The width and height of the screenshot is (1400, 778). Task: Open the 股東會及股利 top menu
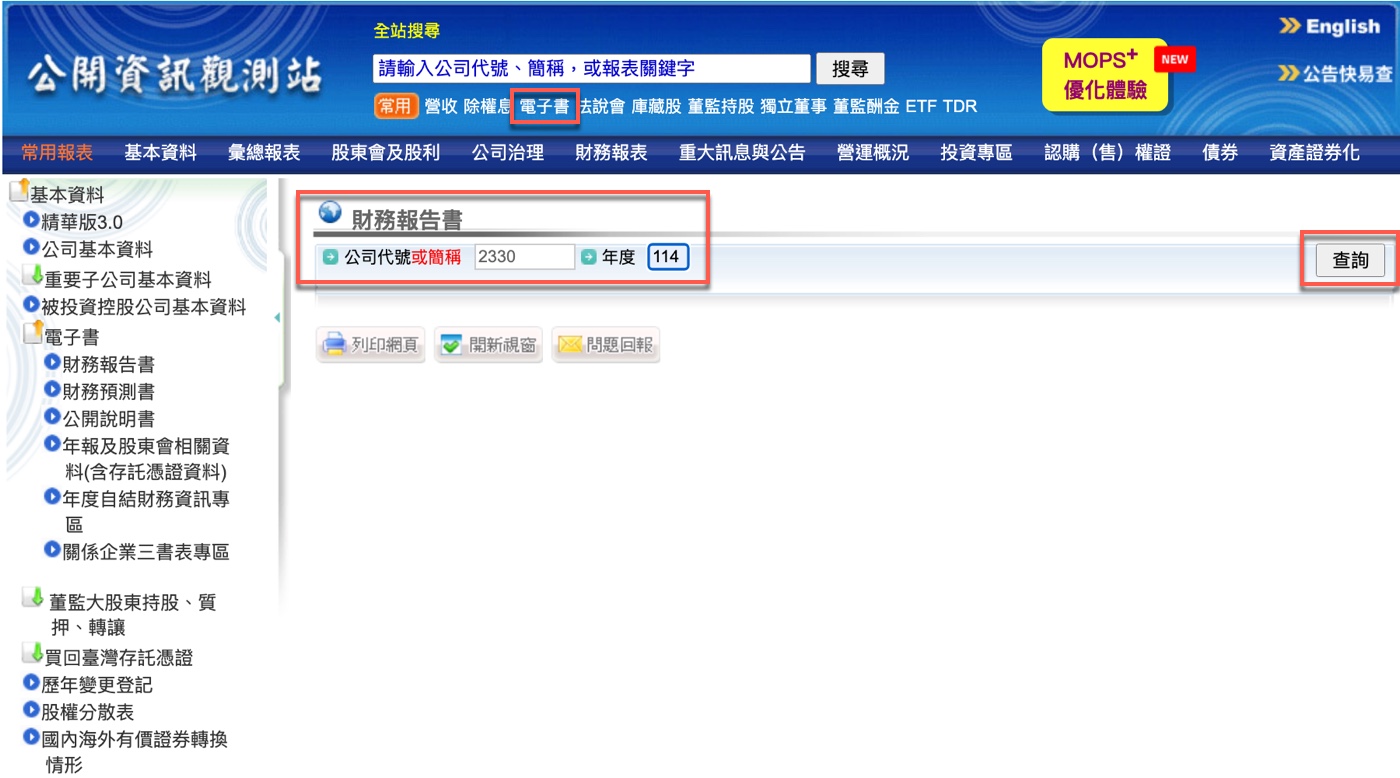pyautogui.click(x=385, y=153)
